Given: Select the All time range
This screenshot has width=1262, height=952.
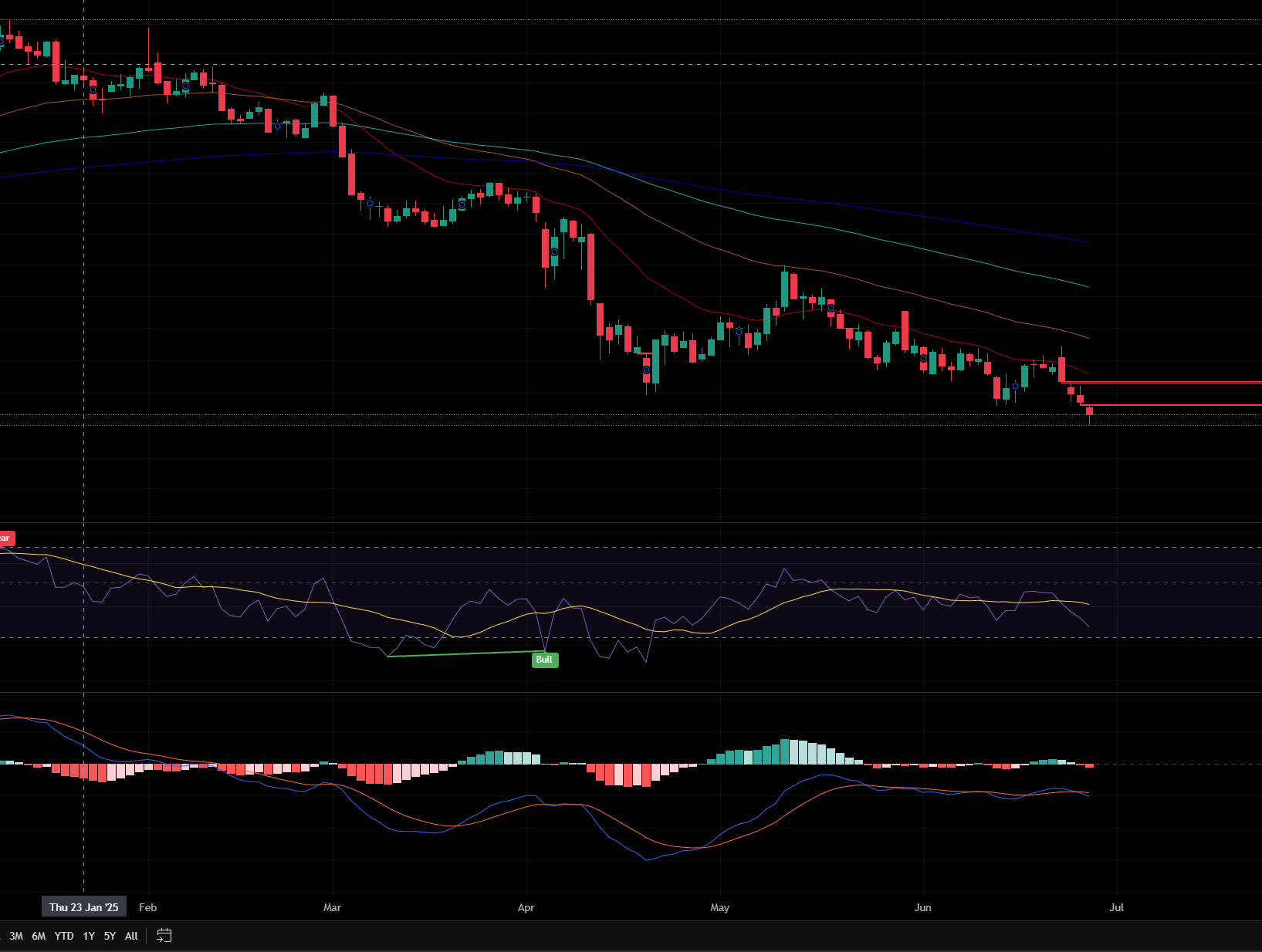Looking at the screenshot, I should click(131, 936).
